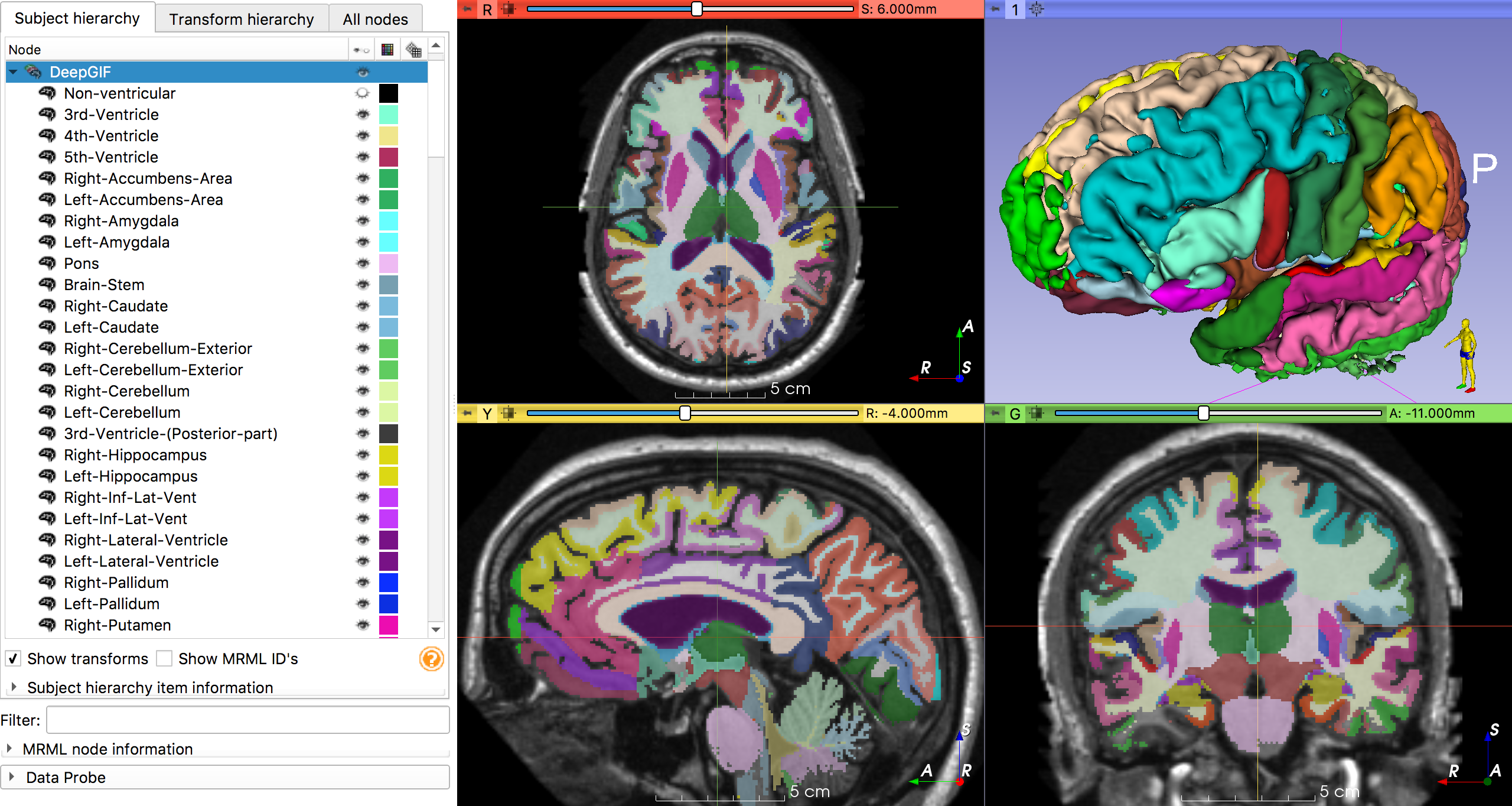Image resolution: width=1512 pixels, height=806 pixels.
Task: Select the Left-Caudate segment row
Action: (111, 327)
